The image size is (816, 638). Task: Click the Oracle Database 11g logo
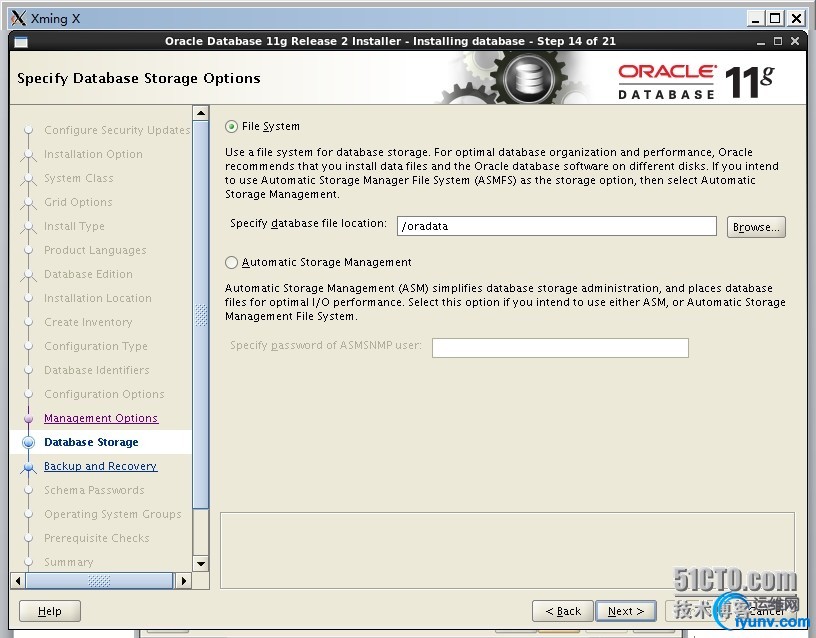pyautogui.click(x=696, y=81)
